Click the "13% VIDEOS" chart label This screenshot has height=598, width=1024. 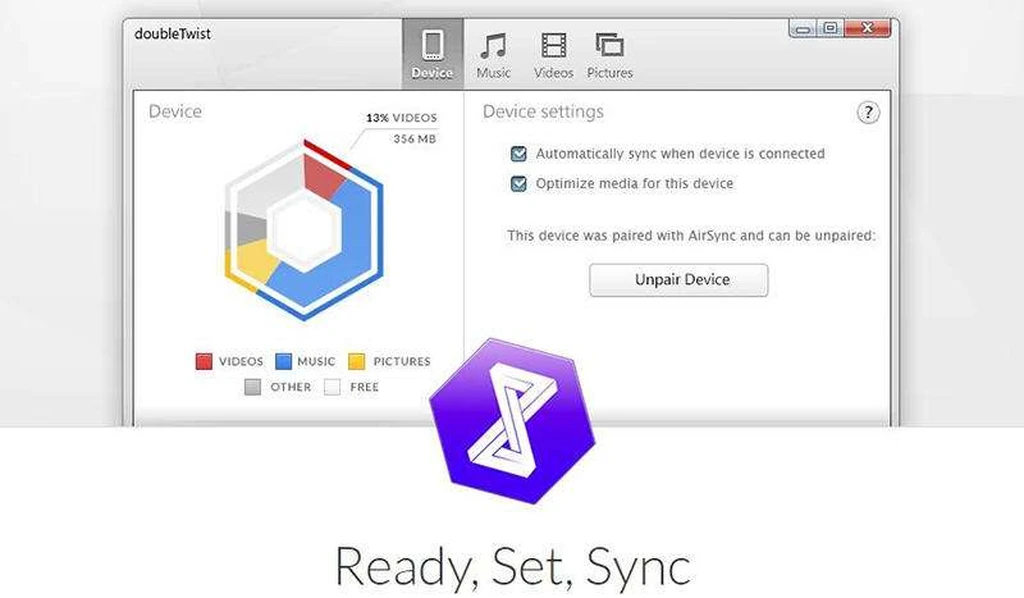point(402,118)
